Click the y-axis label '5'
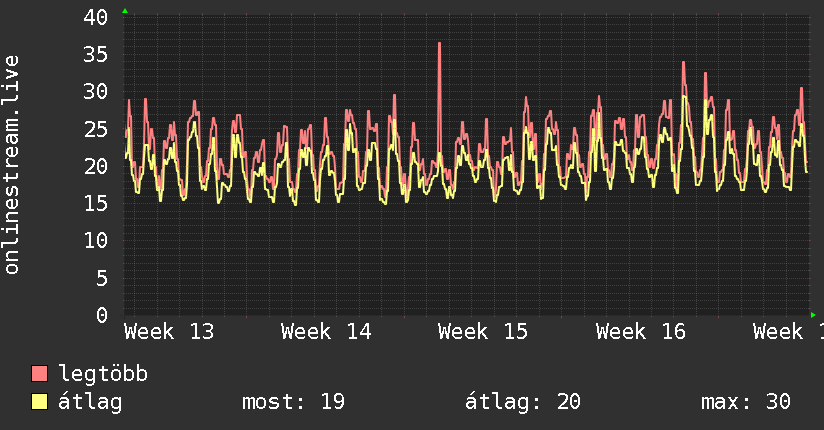This screenshot has height=430, width=824. click(102, 278)
